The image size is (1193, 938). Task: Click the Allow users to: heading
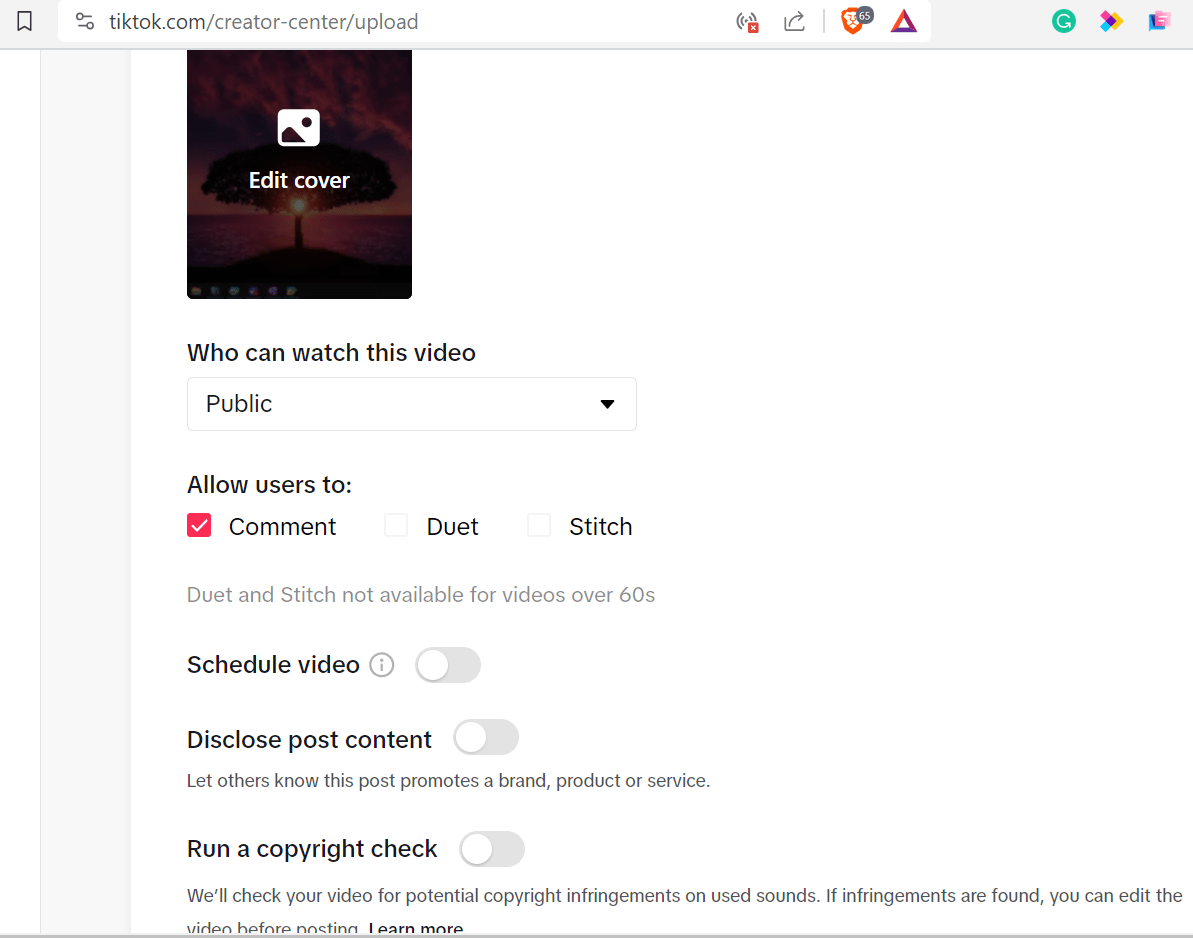[269, 485]
